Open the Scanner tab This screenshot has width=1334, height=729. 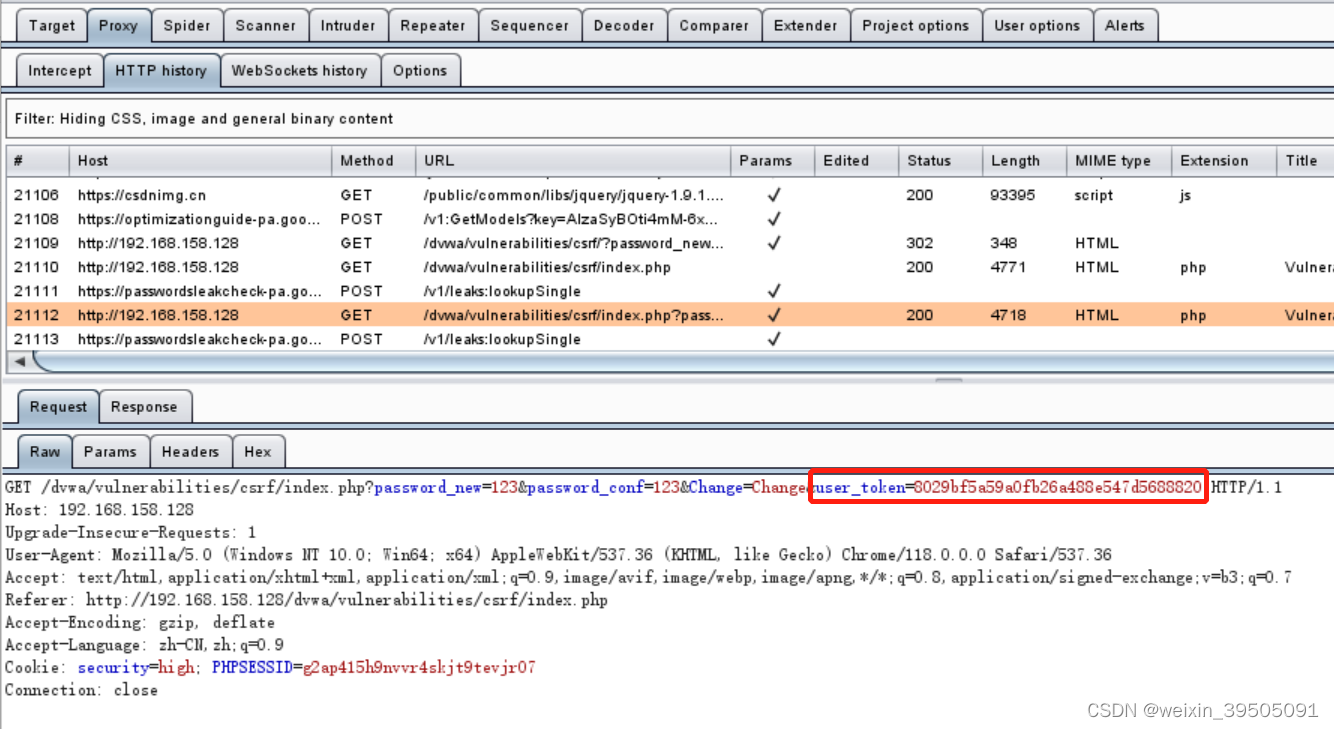pos(265,26)
